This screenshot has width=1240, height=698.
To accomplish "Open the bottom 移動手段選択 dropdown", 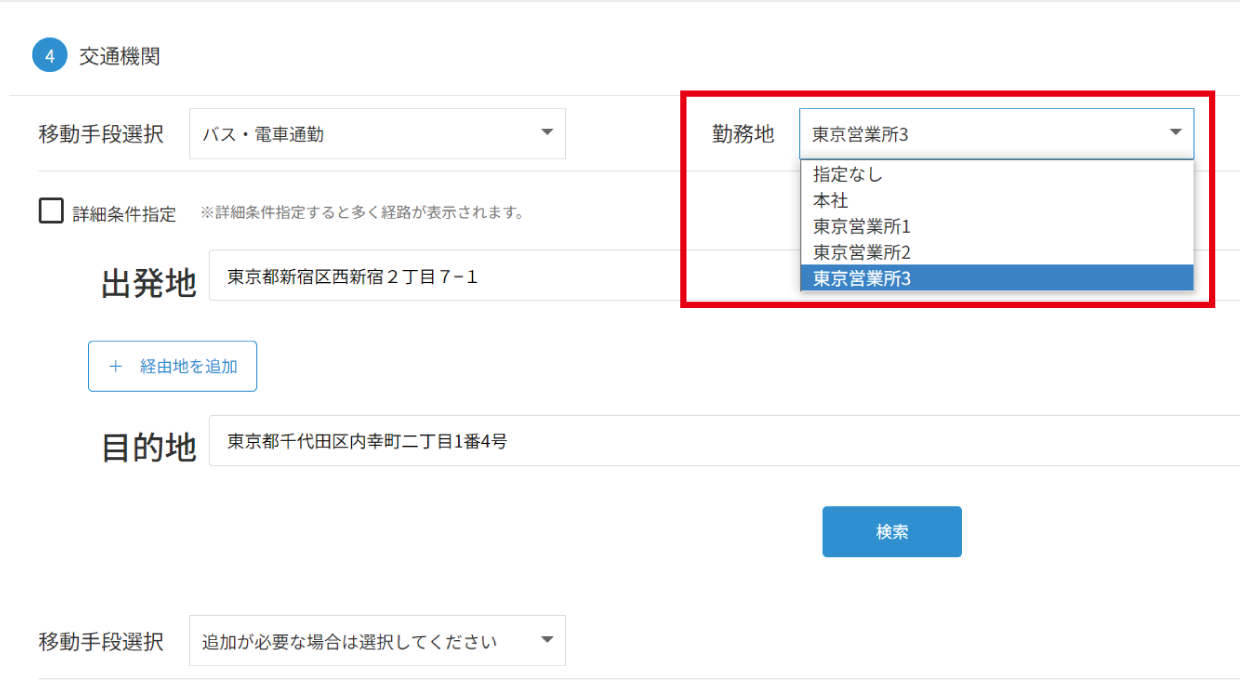I will click(x=377, y=640).
